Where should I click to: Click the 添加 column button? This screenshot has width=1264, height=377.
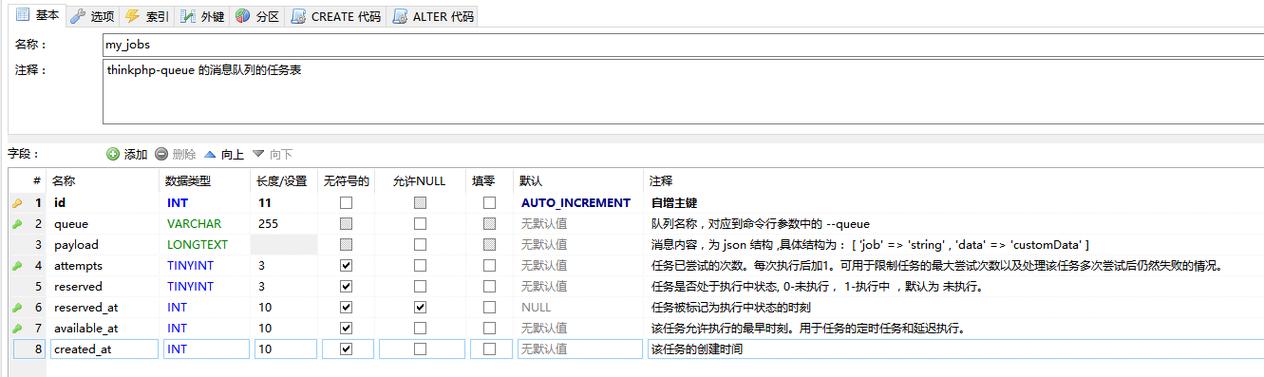pyautogui.click(x=127, y=154)
